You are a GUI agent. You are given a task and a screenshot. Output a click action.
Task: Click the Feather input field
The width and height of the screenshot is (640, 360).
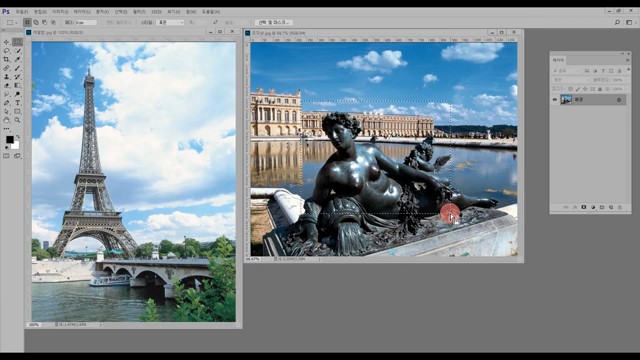pyautogui.click(x=86, y=22)
